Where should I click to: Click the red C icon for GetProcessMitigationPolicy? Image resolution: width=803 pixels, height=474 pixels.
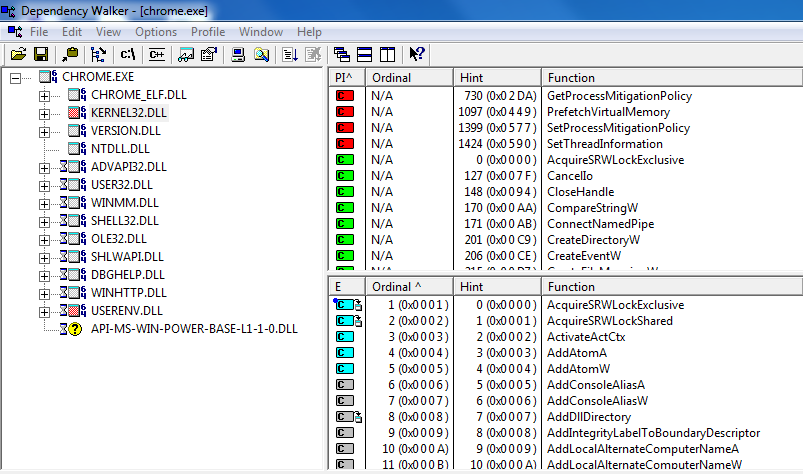[345, 96]
